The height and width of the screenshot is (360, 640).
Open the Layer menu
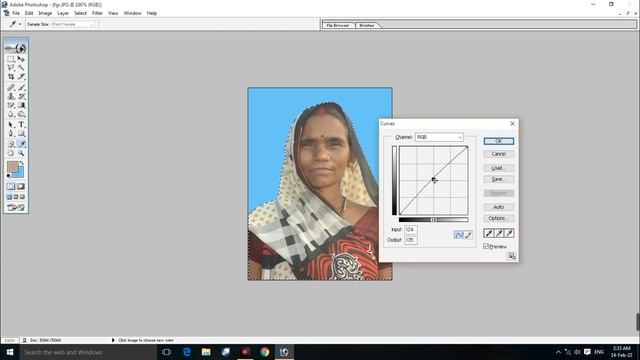click(63, 13)
